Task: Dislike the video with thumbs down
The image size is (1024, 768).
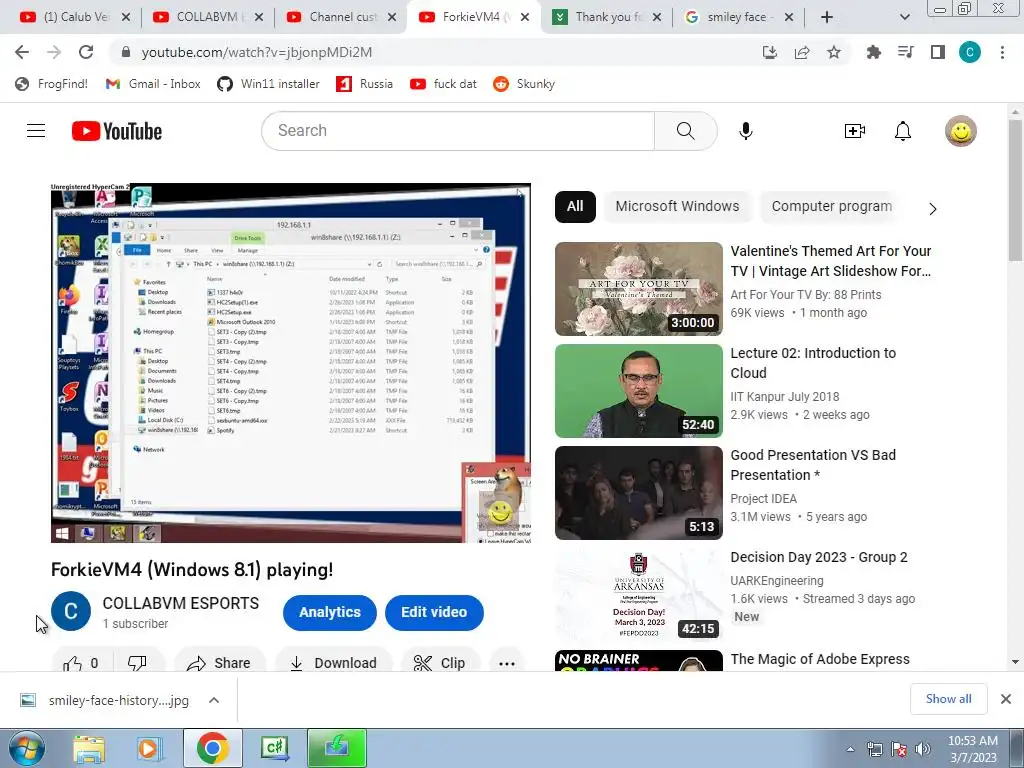Action: tap(138, 663)
